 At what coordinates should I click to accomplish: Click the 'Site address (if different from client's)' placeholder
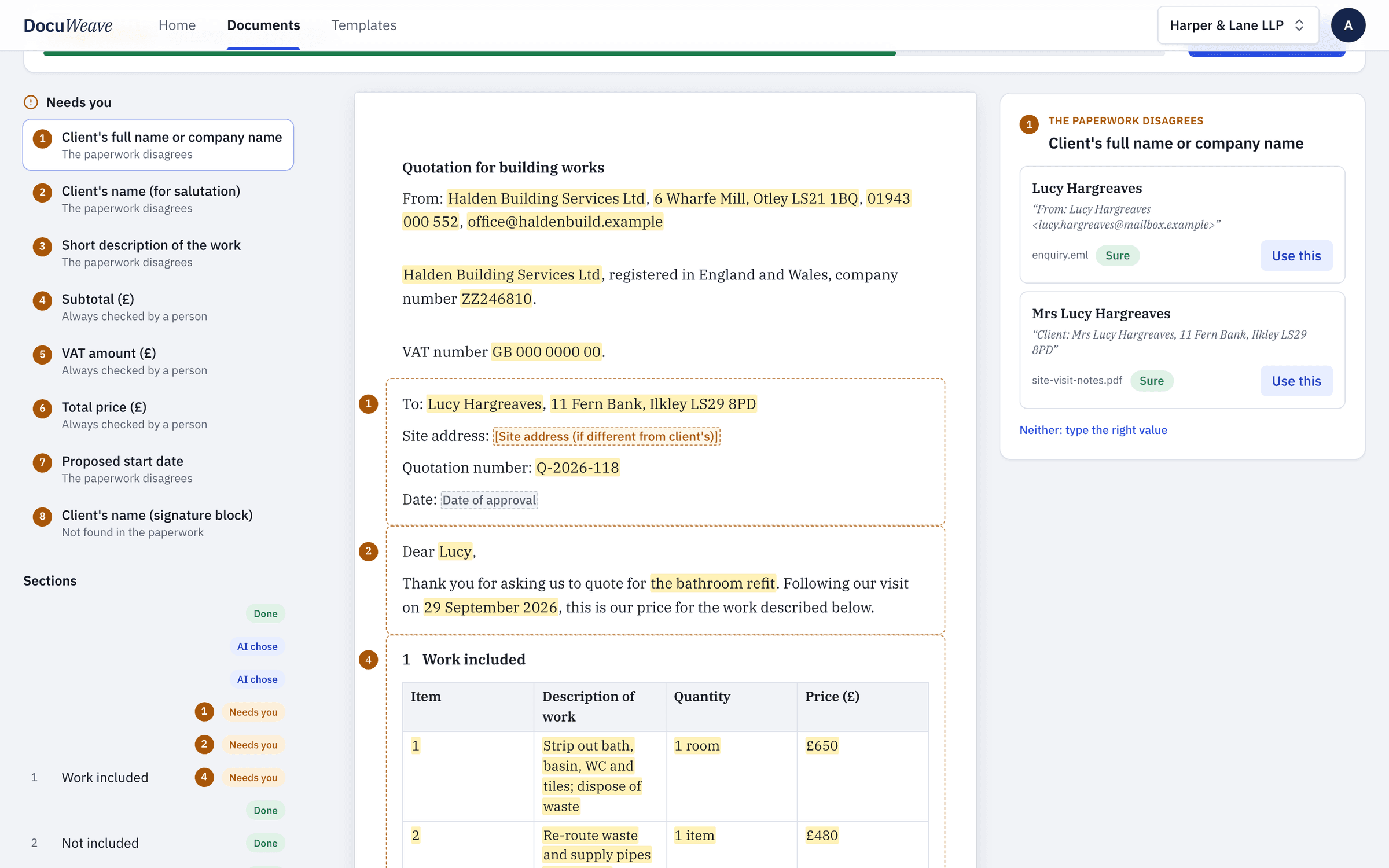(x=606, y=436)
